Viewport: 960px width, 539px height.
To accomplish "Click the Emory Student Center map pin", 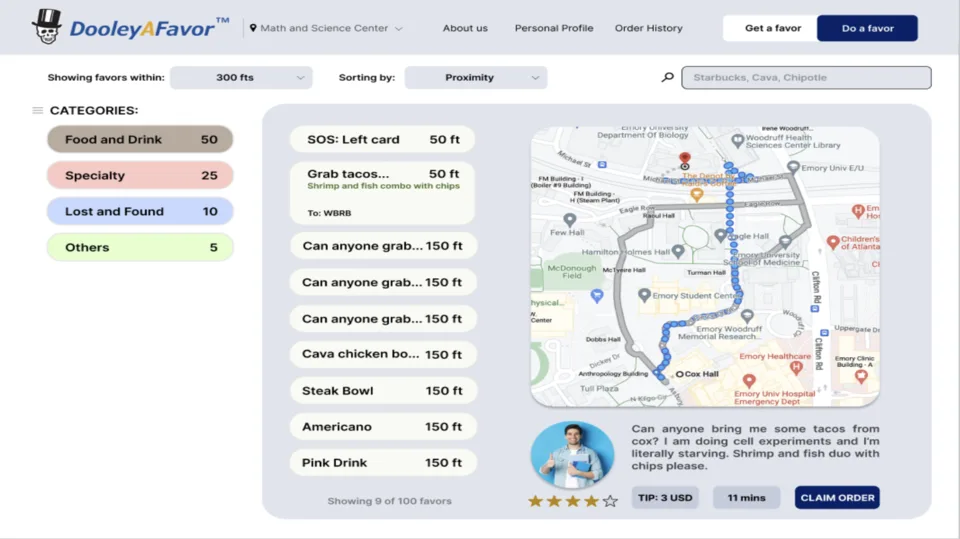I will pyautogui.click(x=644, y=295).
